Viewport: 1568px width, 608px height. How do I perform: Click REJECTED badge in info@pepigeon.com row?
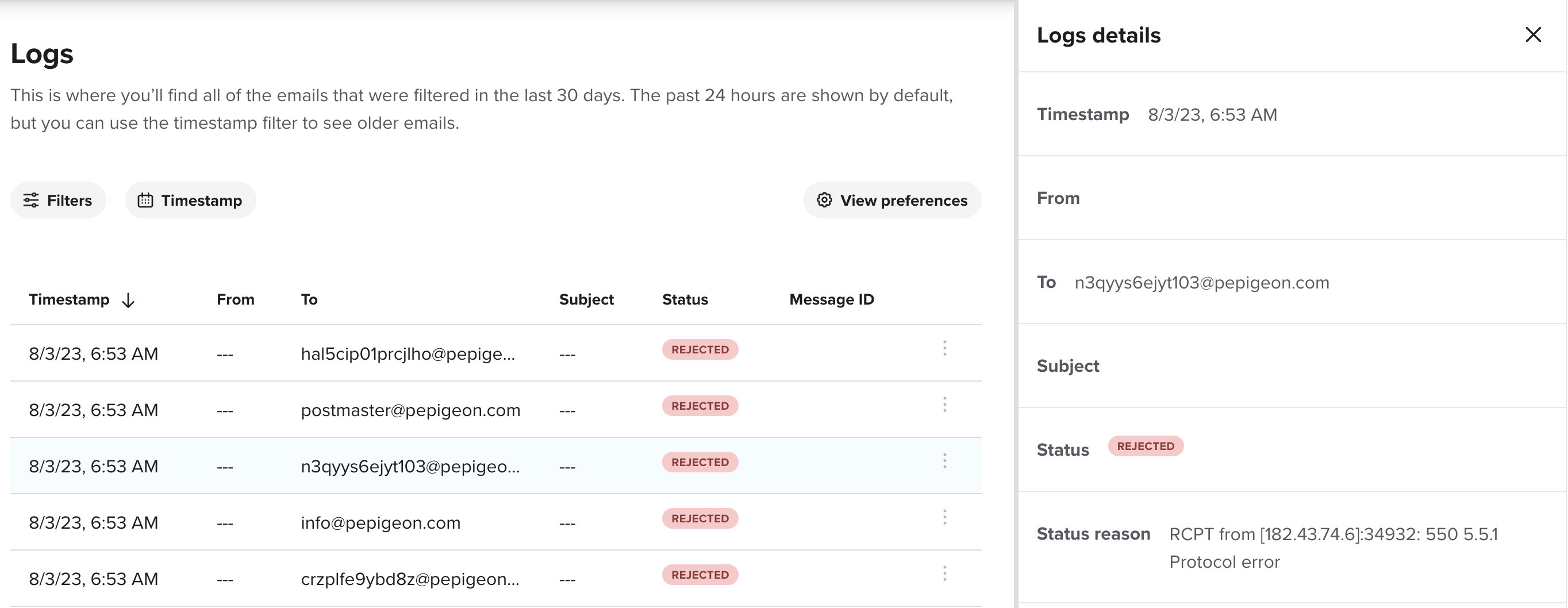700,518
